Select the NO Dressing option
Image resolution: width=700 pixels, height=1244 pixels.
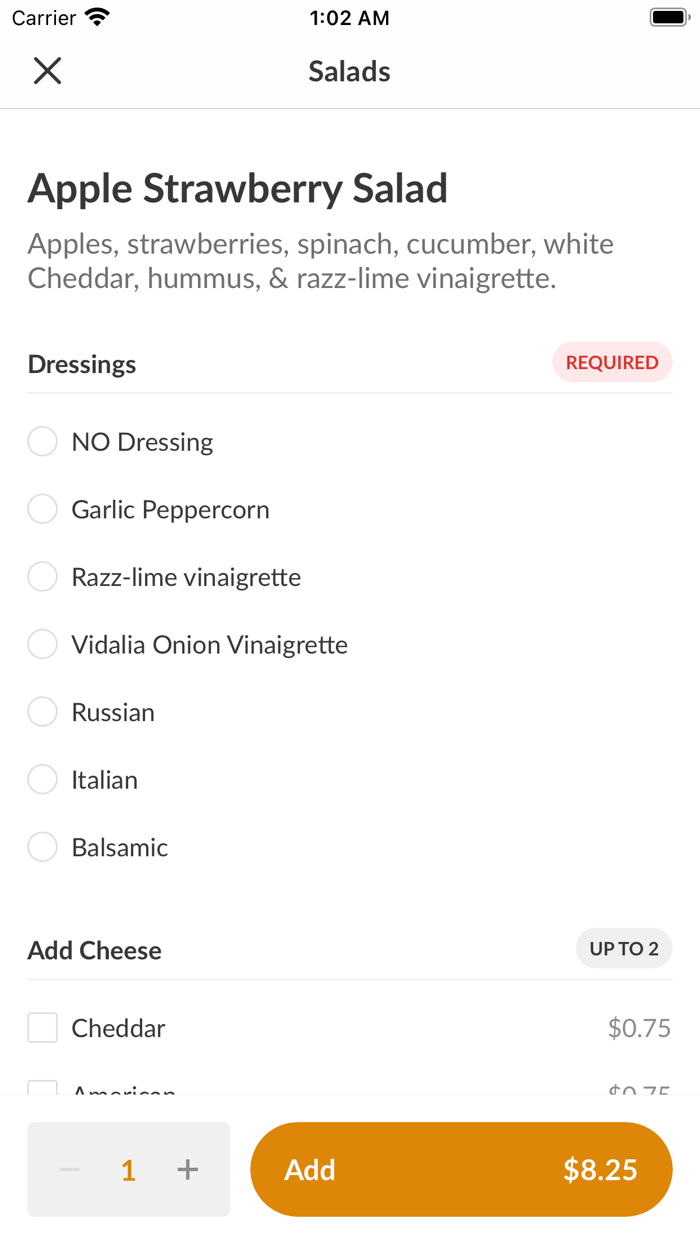point(42,442)
